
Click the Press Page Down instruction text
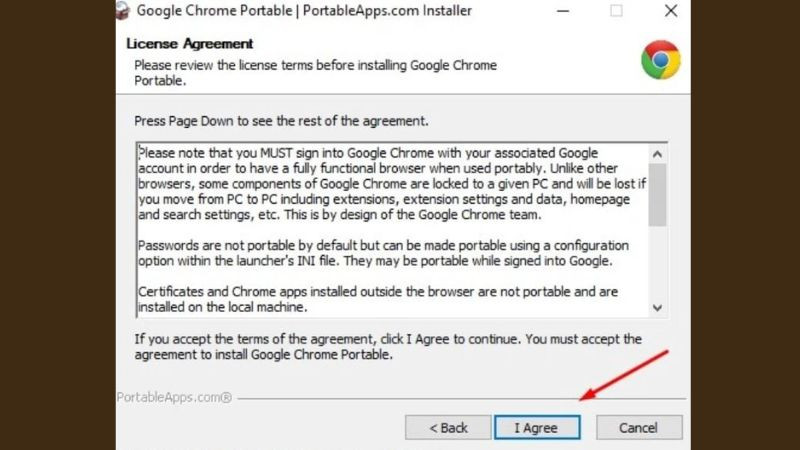pos(281,121)
